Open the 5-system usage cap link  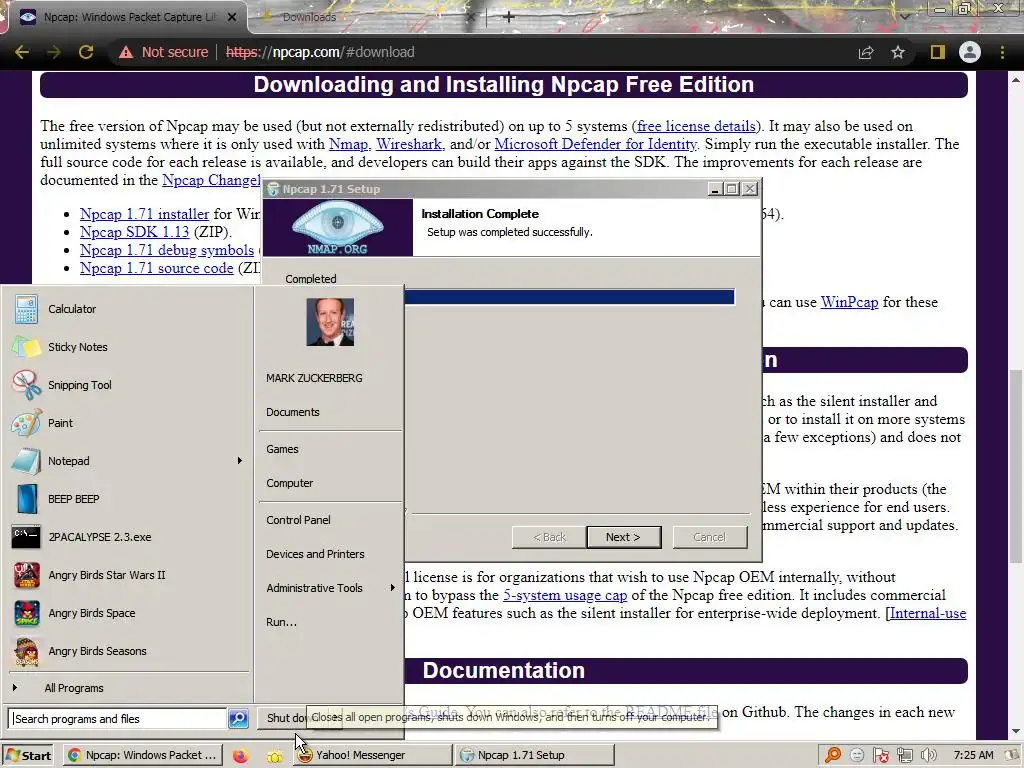[x=565, y=596]
